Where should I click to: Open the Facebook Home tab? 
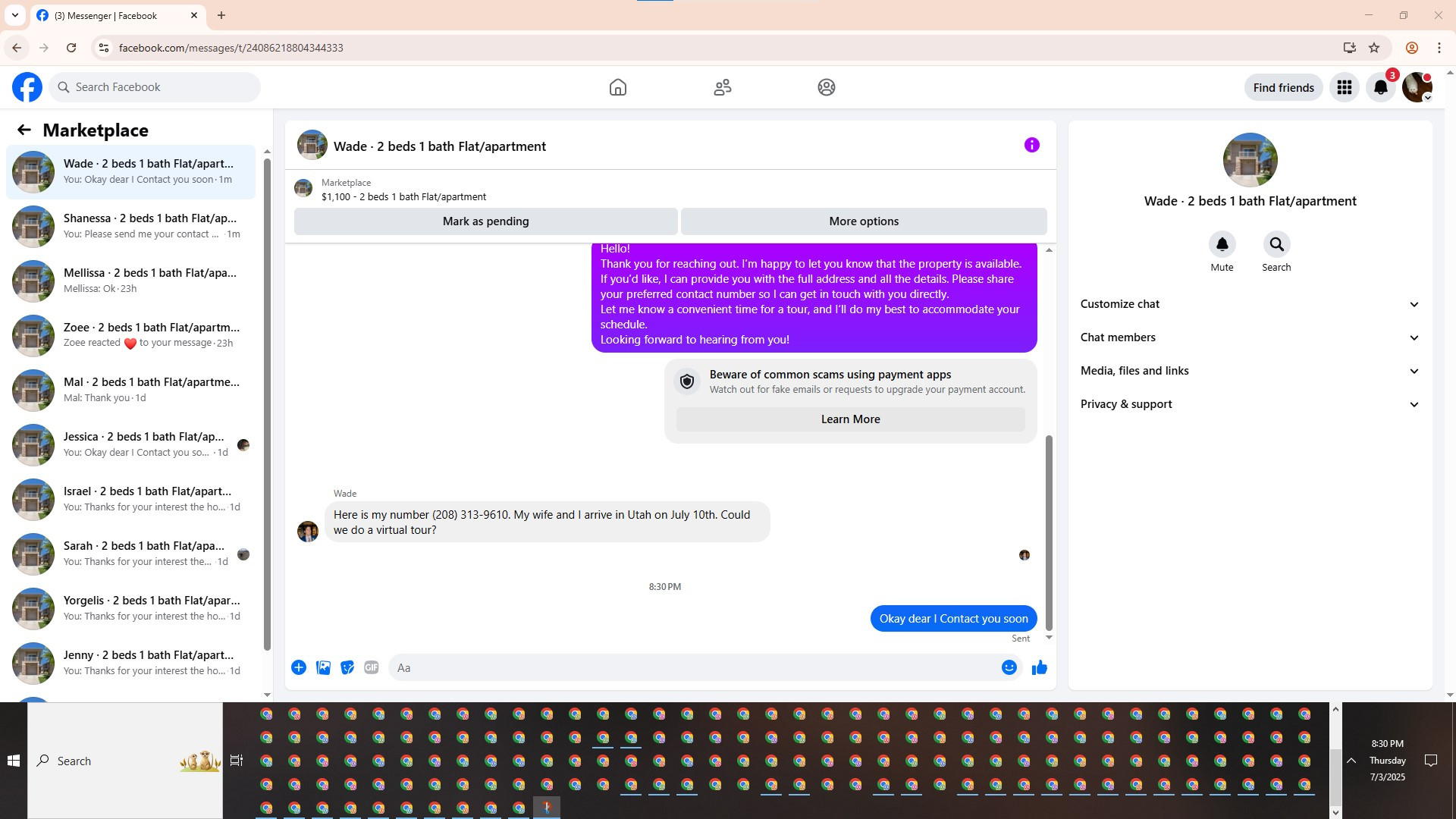[617, 87]
